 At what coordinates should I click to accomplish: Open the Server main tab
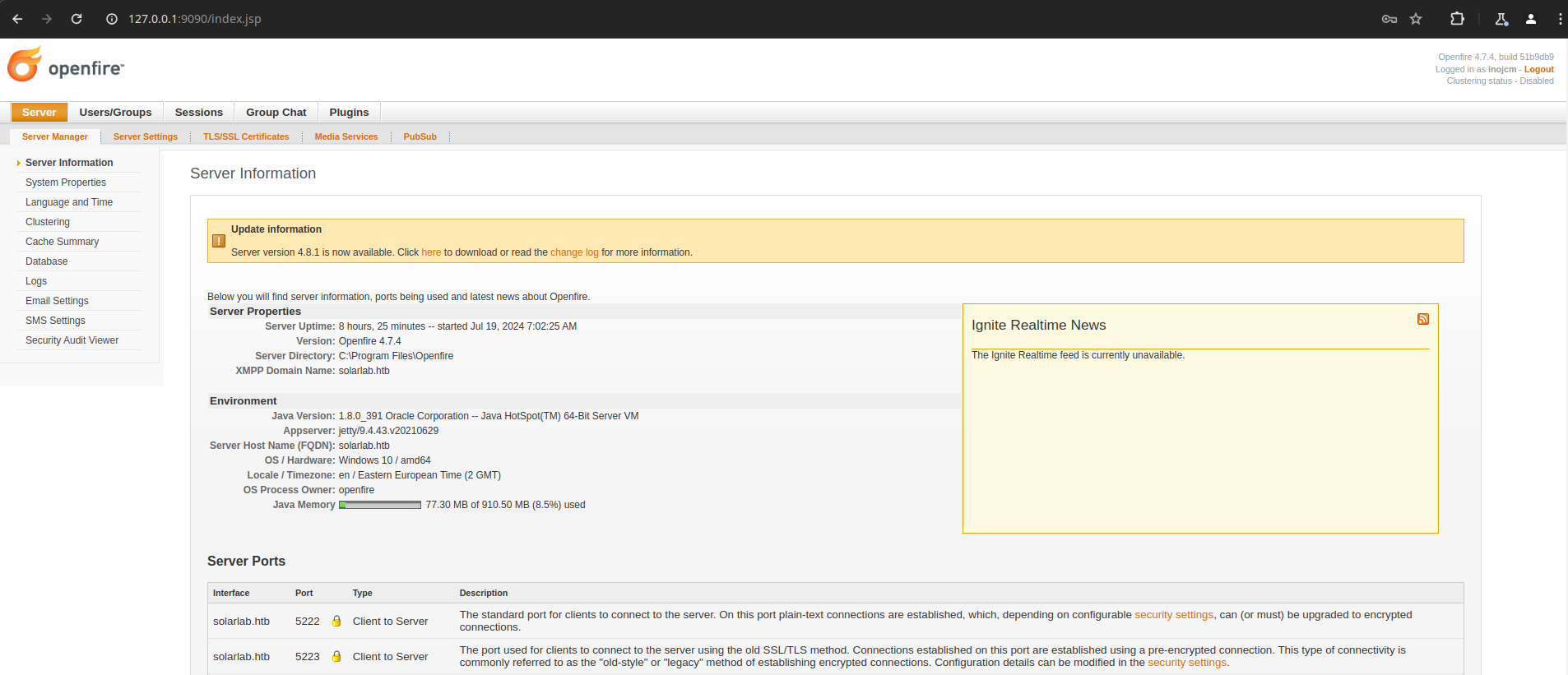coord(39,113)
